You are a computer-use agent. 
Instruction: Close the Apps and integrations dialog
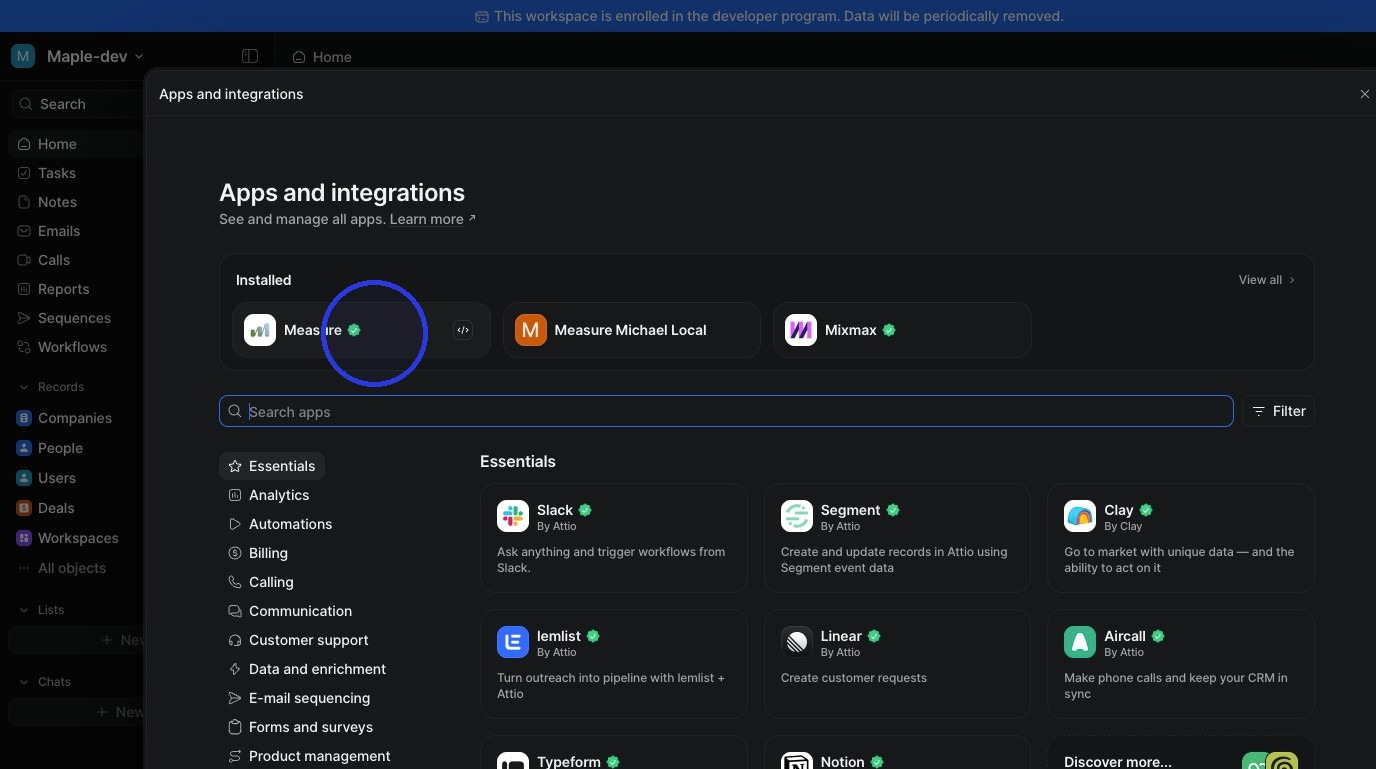pyautogui.click(x=1364, y=94)
